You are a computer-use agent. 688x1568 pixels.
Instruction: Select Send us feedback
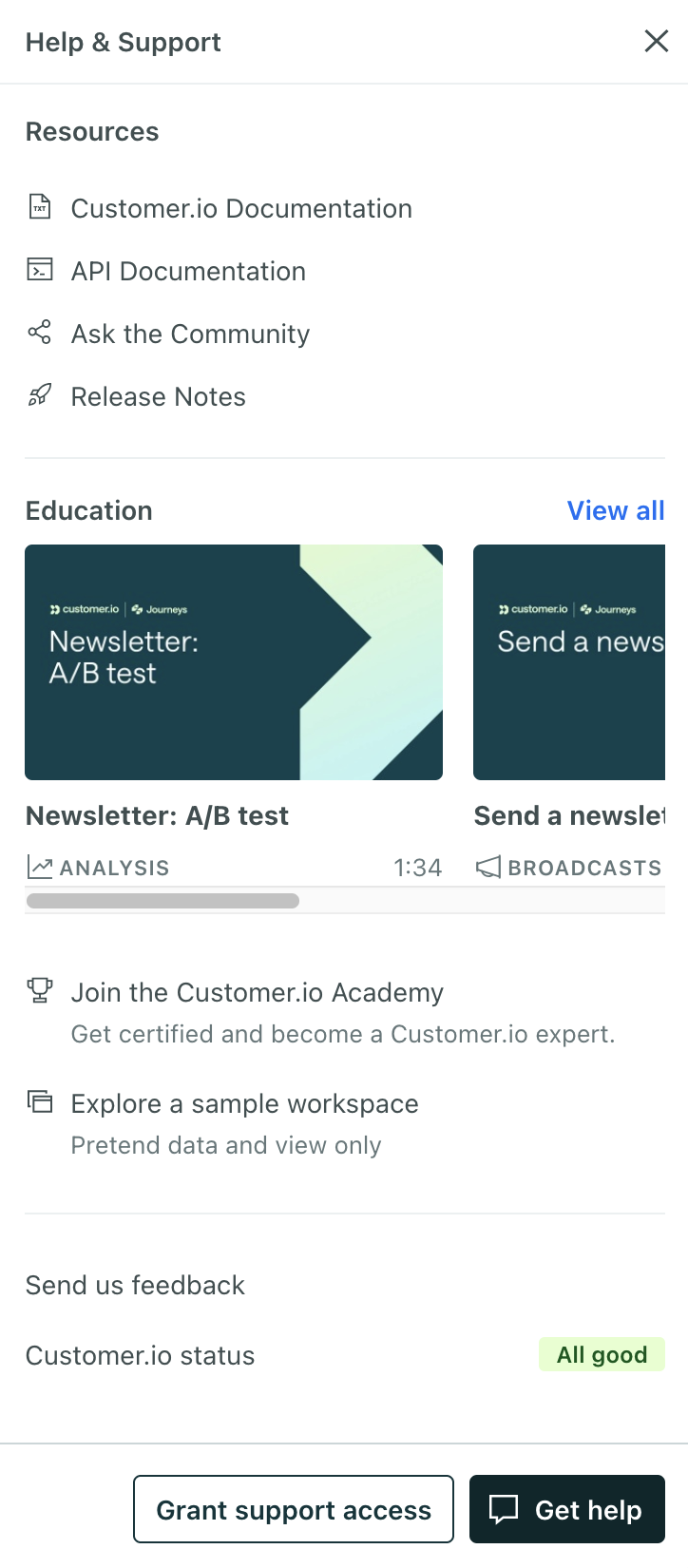tap(135, 1285)
